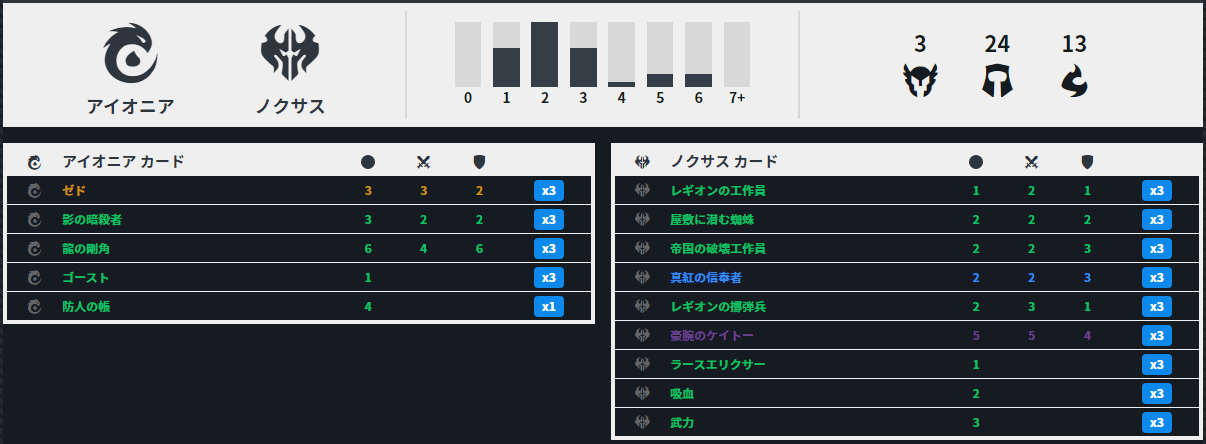Click the spells count swirl icon
Screen dimensions: 1206x444
click(x=1074, y=80)
